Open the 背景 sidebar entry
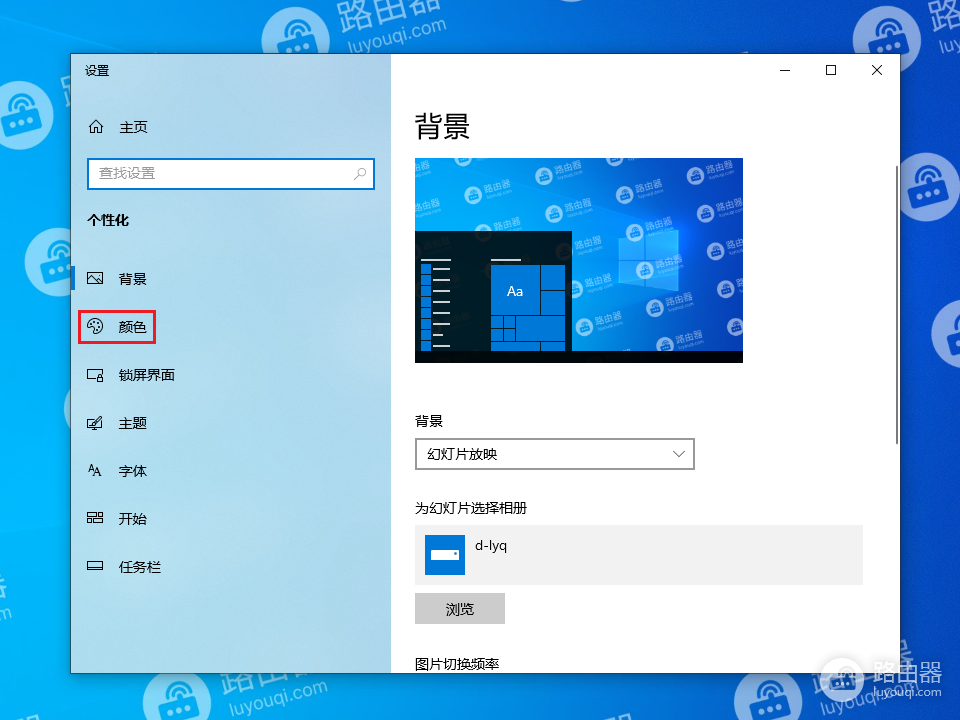 click(x=133, y=279)
